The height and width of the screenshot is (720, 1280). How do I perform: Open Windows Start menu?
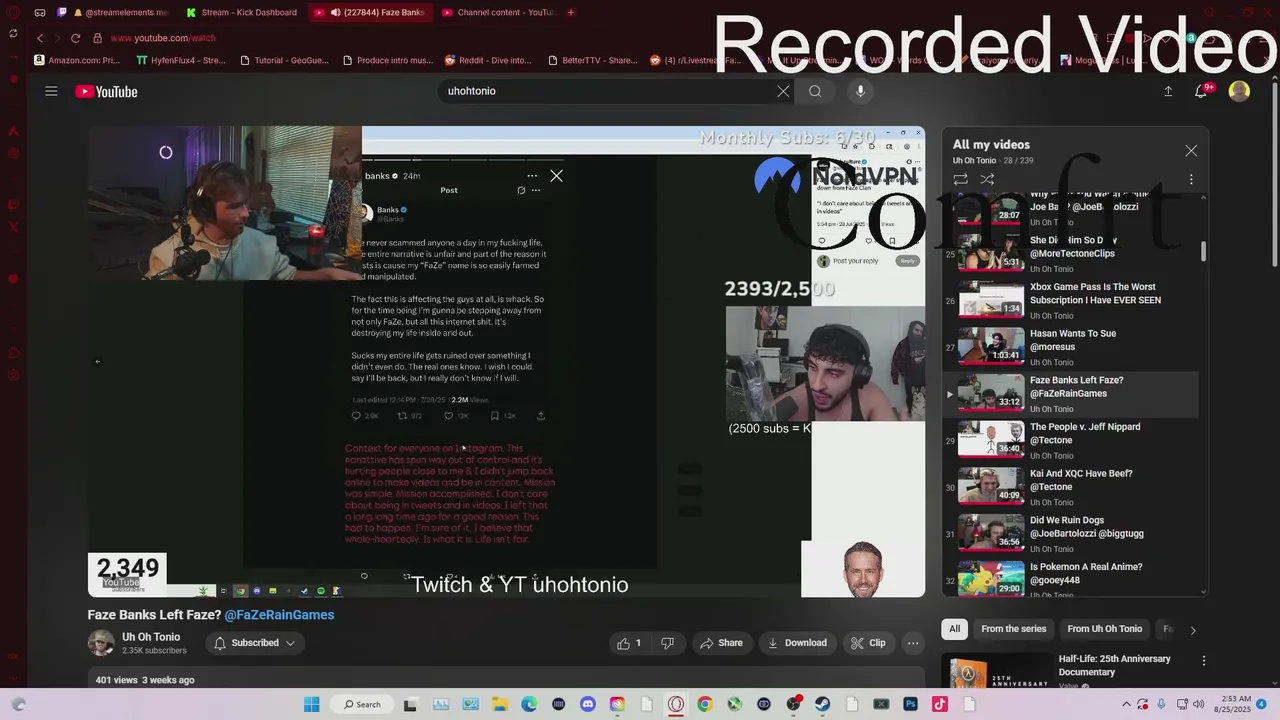[x=311, y=704]
